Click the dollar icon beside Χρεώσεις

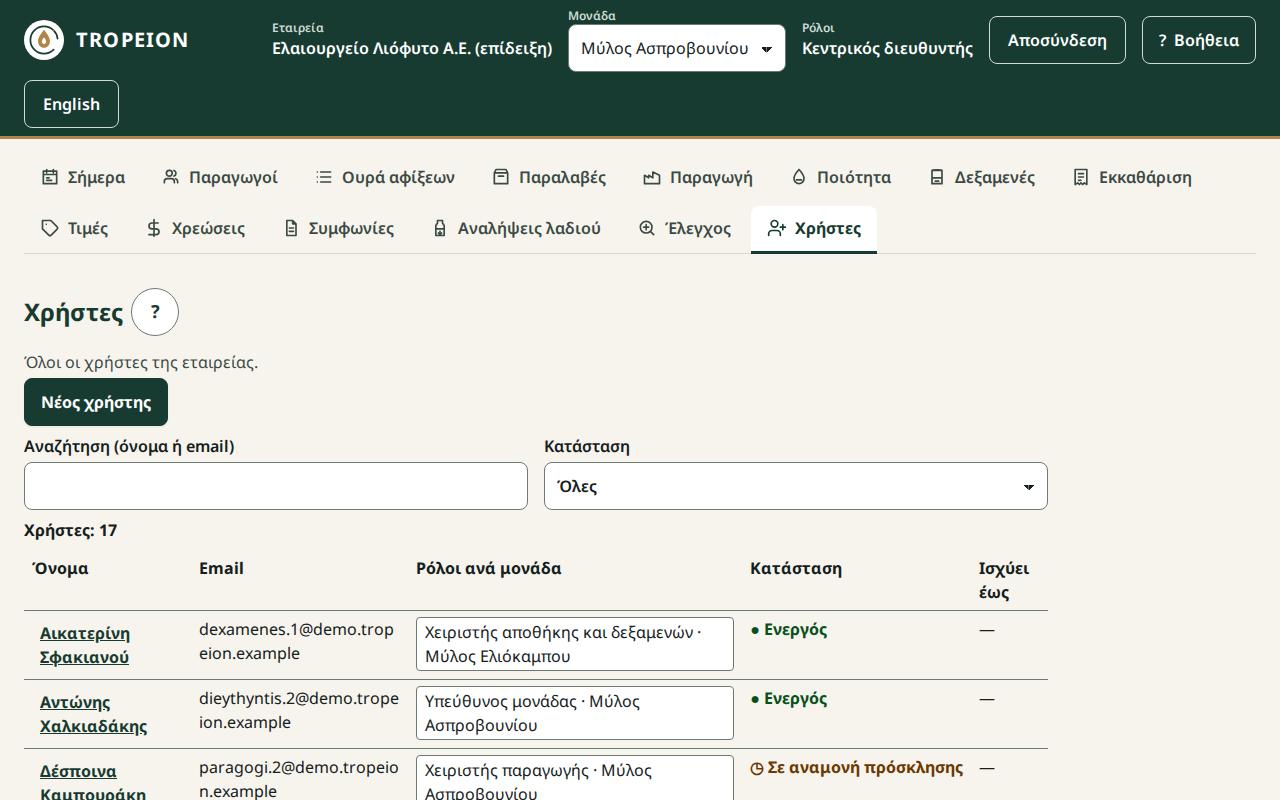[154, 228]
